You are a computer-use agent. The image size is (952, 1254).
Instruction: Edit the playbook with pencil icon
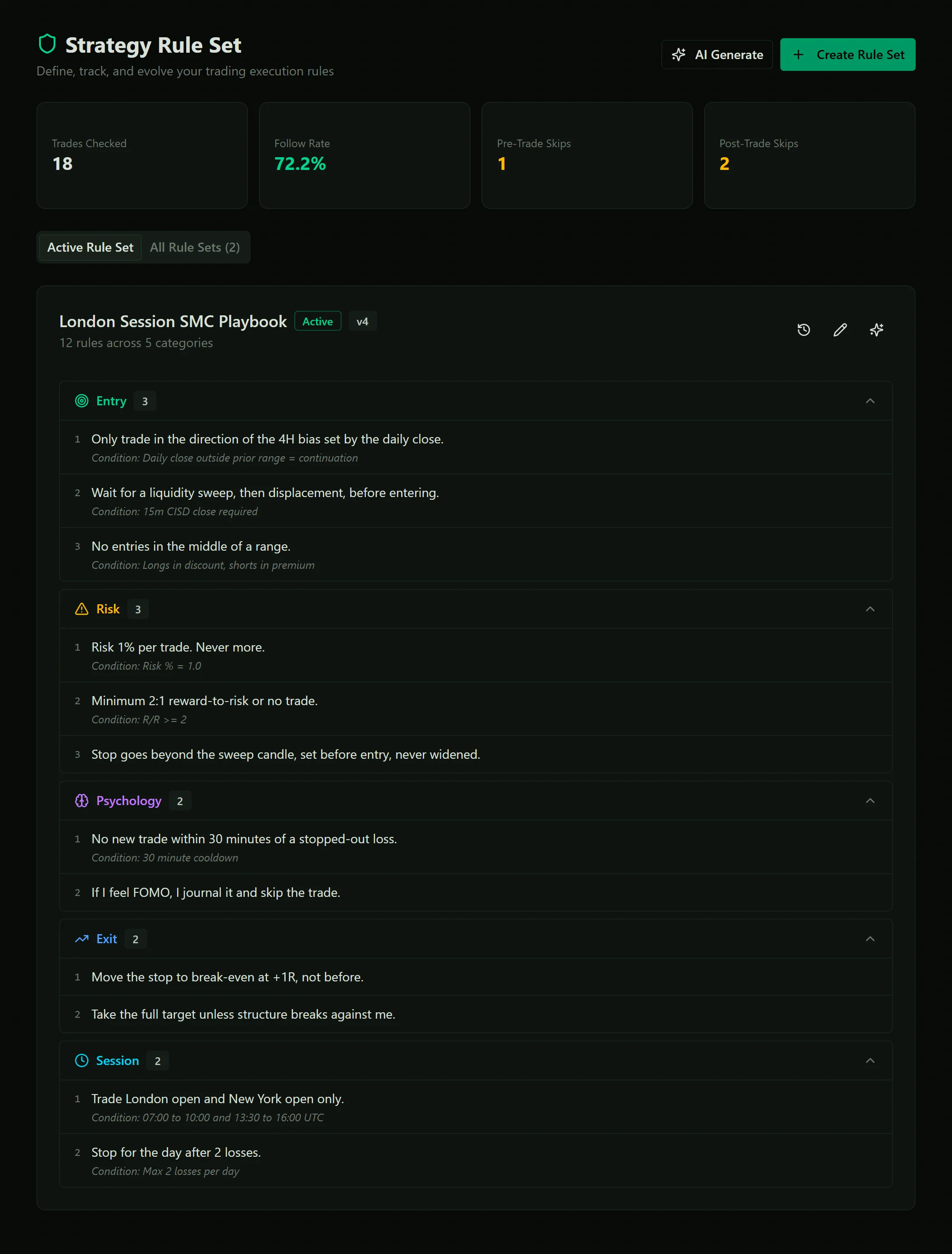pyautogui.click(x=840, y=330)
